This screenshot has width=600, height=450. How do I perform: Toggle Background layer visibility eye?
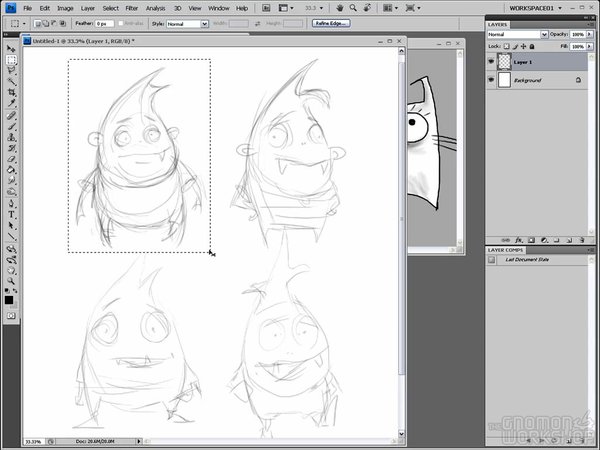coord(491,79)
